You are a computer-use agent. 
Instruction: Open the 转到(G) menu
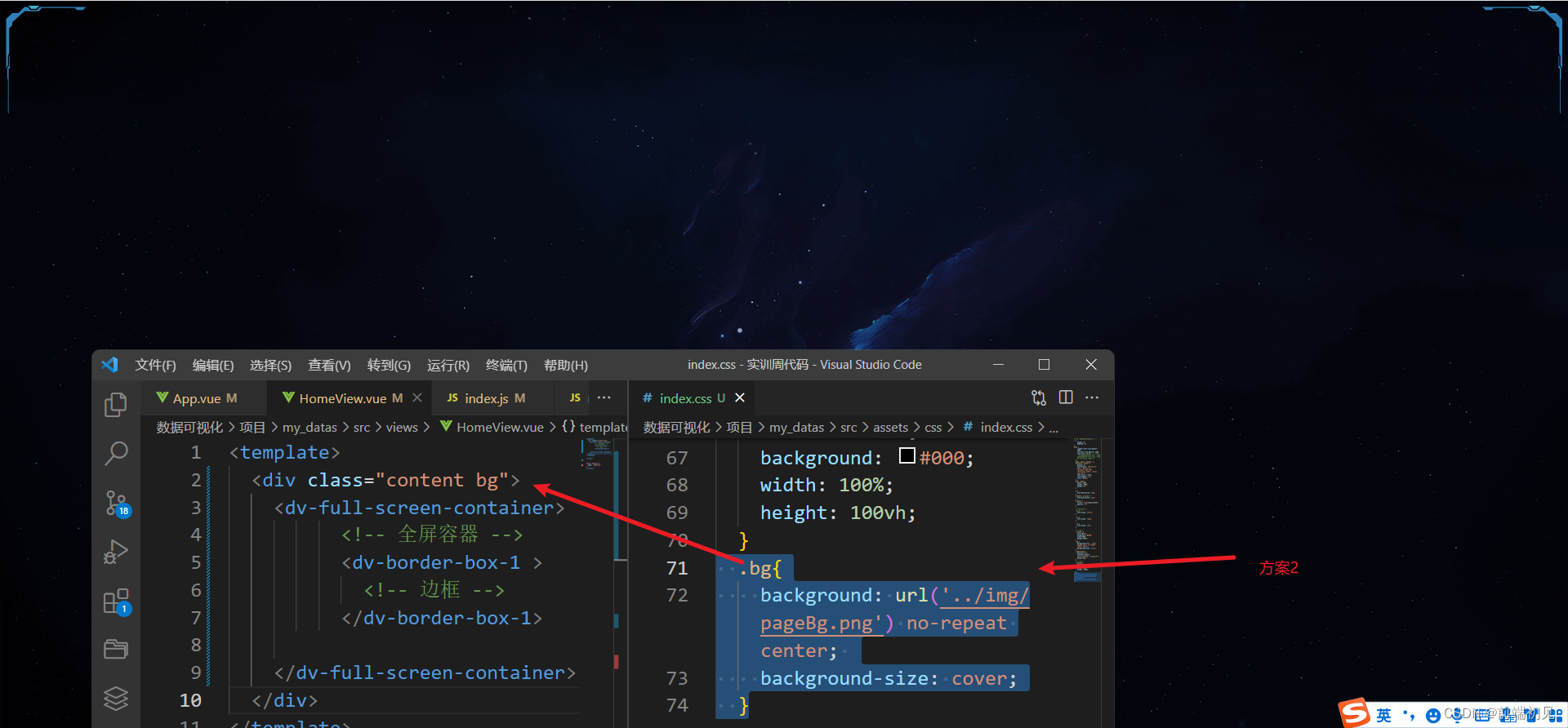click(x=389, y=365)
